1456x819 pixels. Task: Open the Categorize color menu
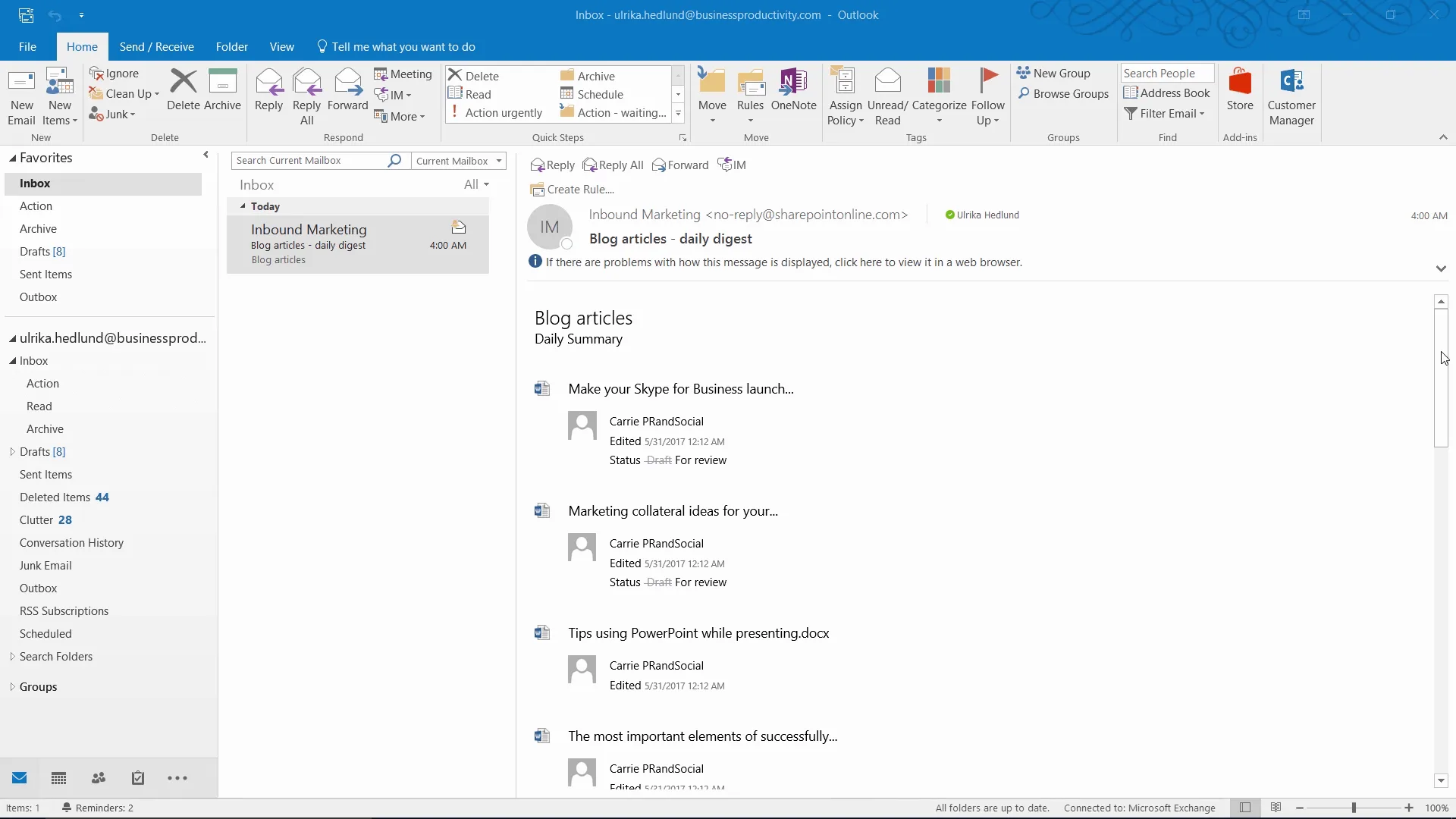(939, 96)
